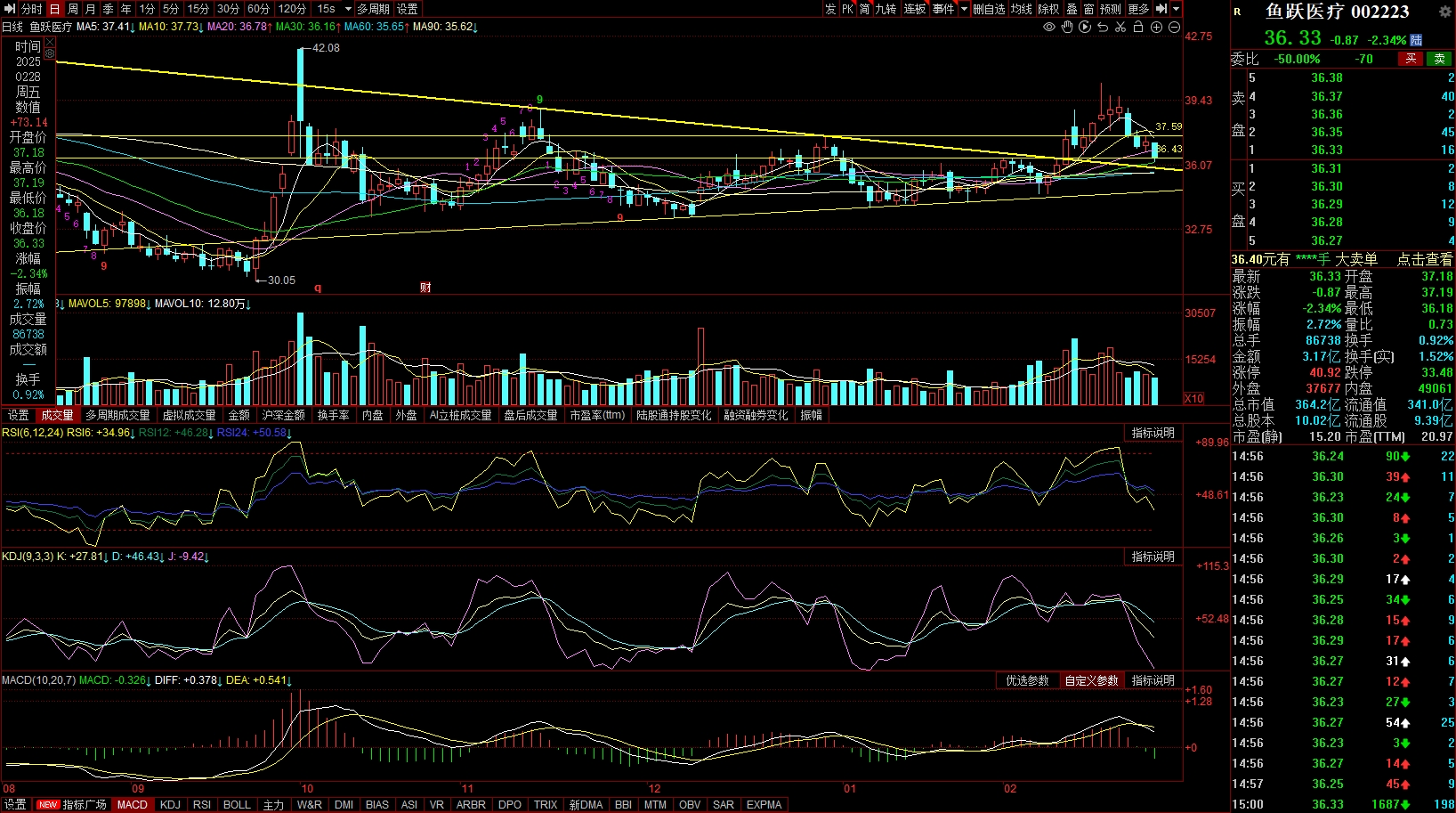The height and width of the screenshot is (813, 1456).
Task: Select the 60分 minute period
Action: pyautogui.click(x=258, y=9)
